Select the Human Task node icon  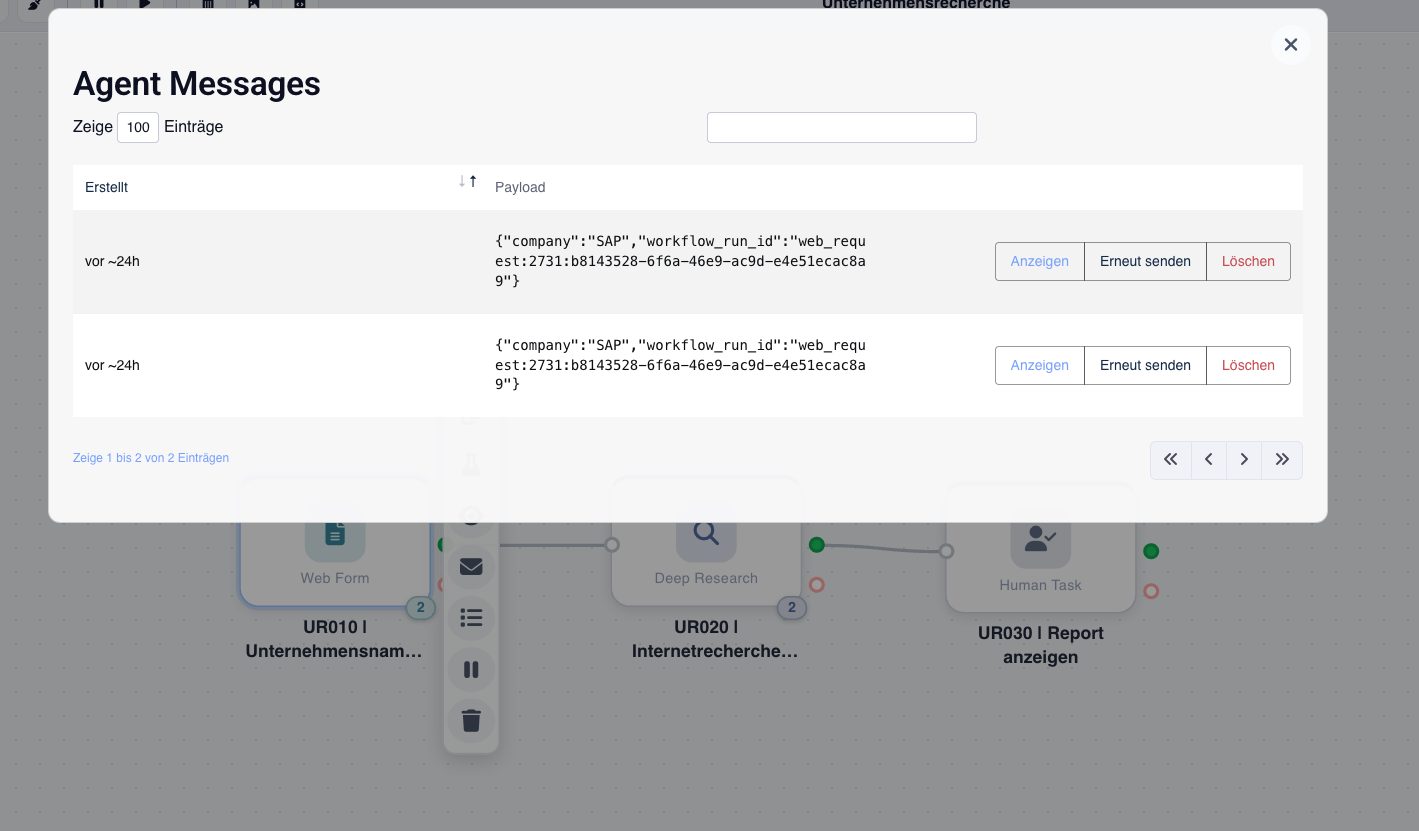click(x=1040, y=539)
